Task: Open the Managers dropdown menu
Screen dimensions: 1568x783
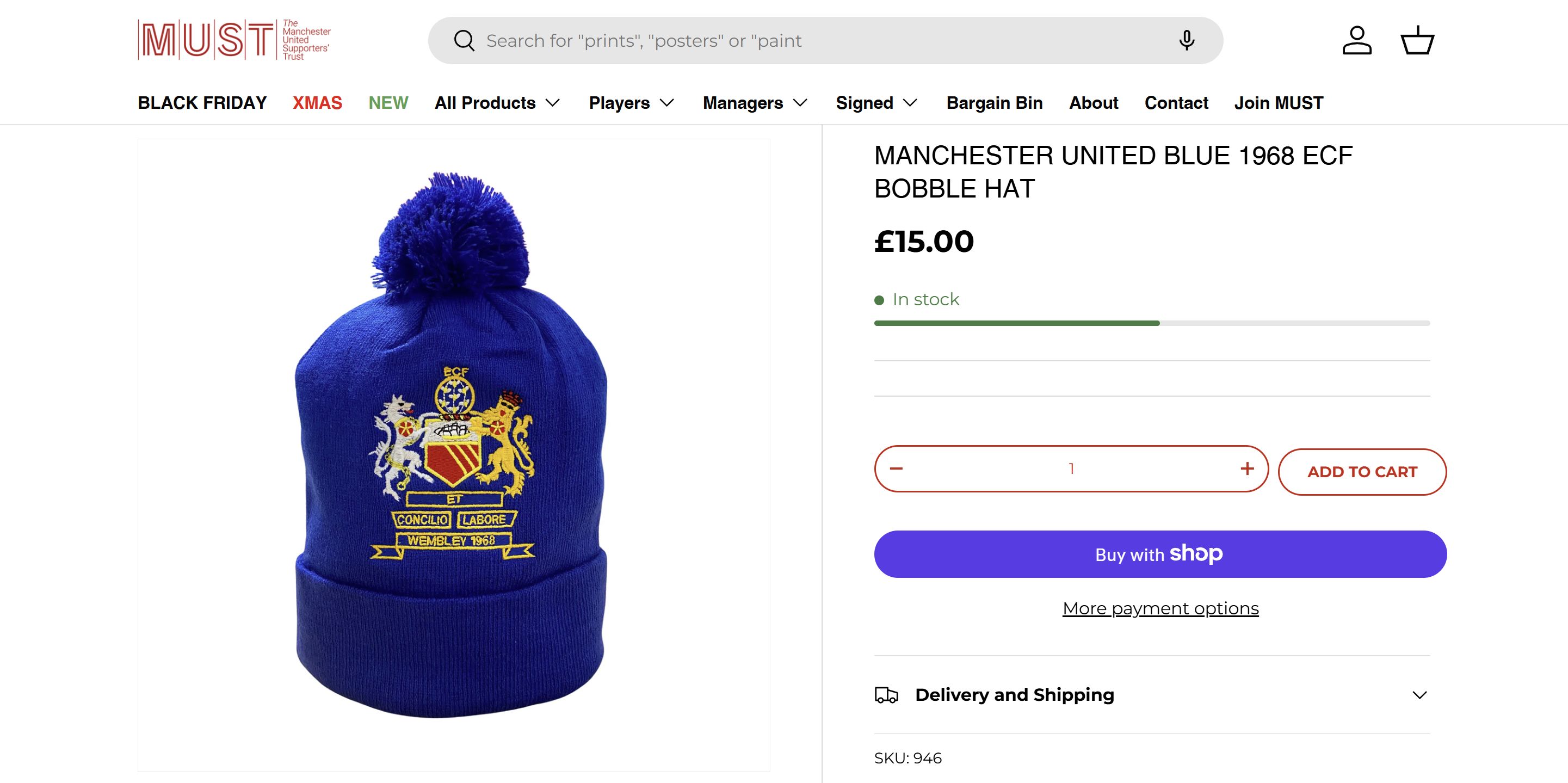Action: [x=755, y=103]
